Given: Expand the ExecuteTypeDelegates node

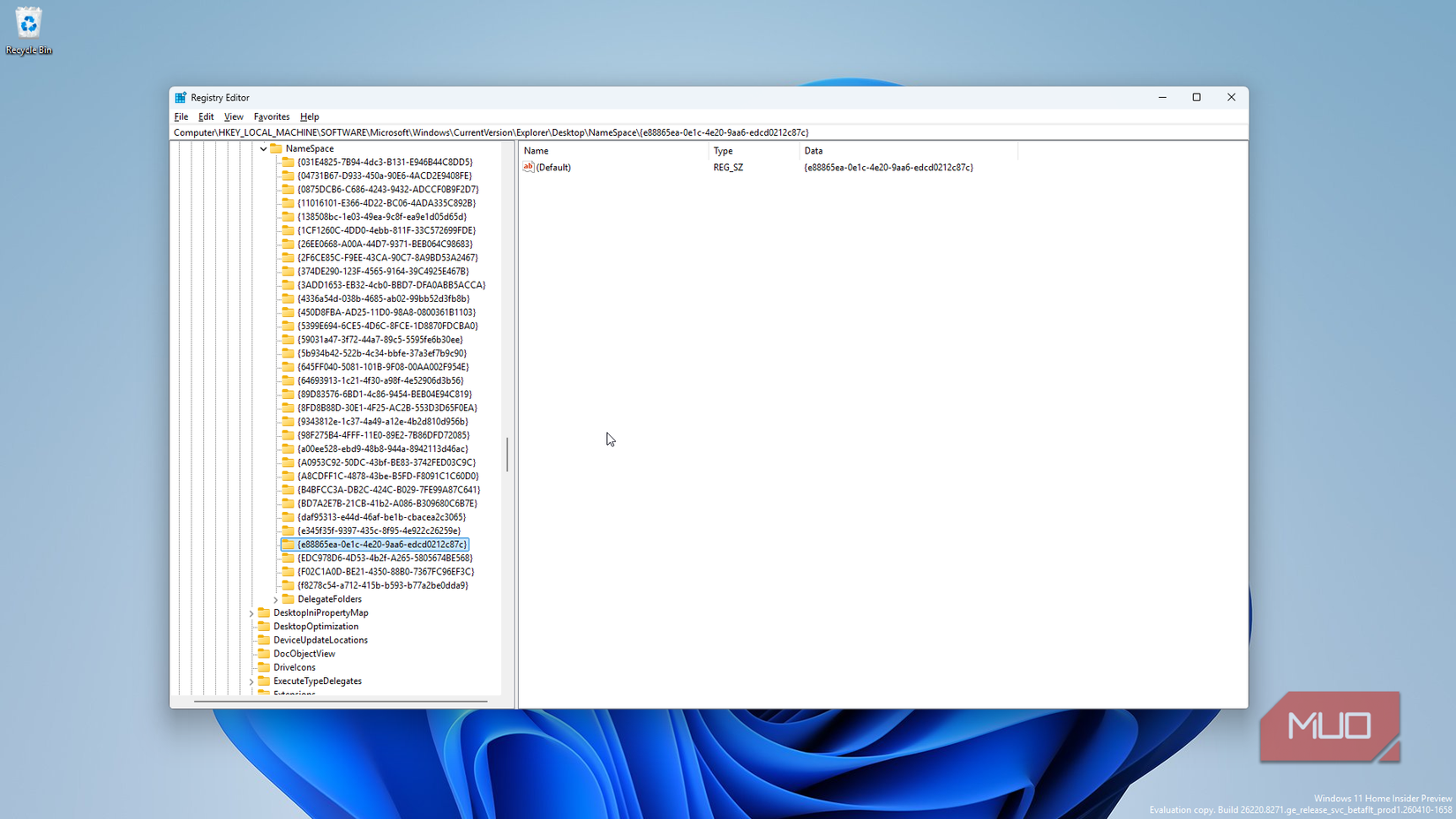Looking at the screenshot, I should coord(251,681).
